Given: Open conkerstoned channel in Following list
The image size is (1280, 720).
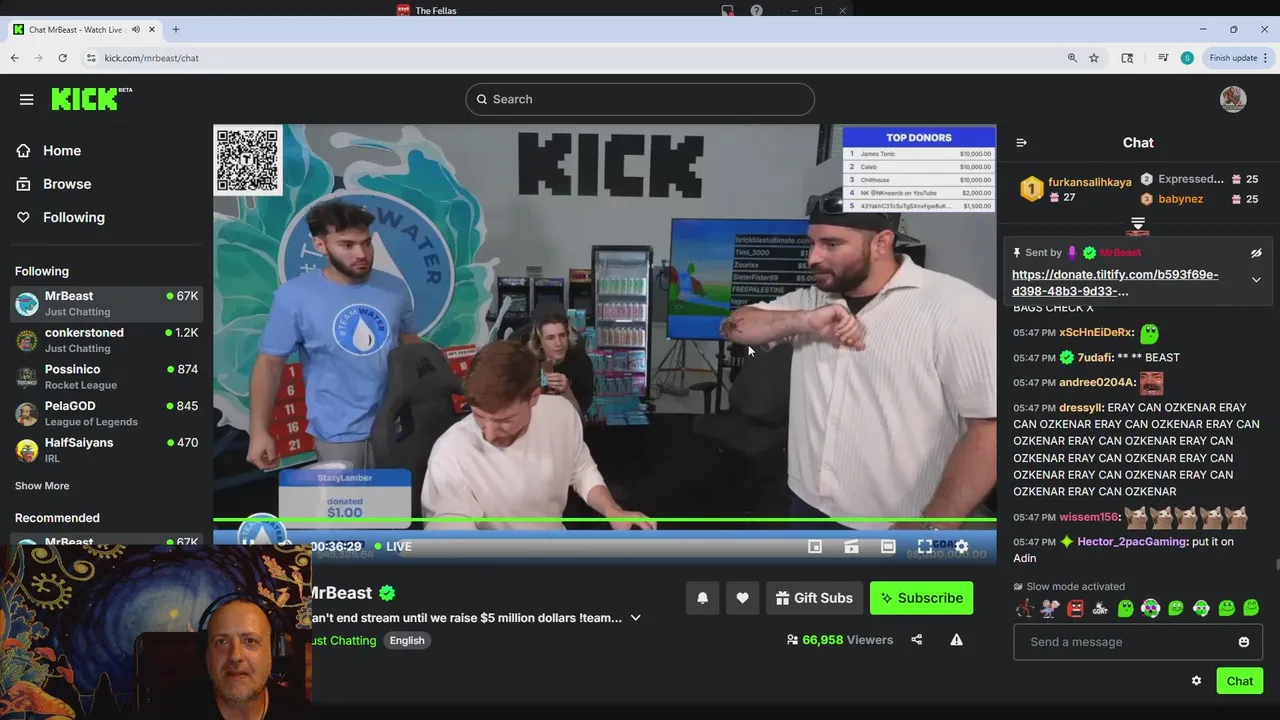Looking at the screenshot, I should pos(106,340).
